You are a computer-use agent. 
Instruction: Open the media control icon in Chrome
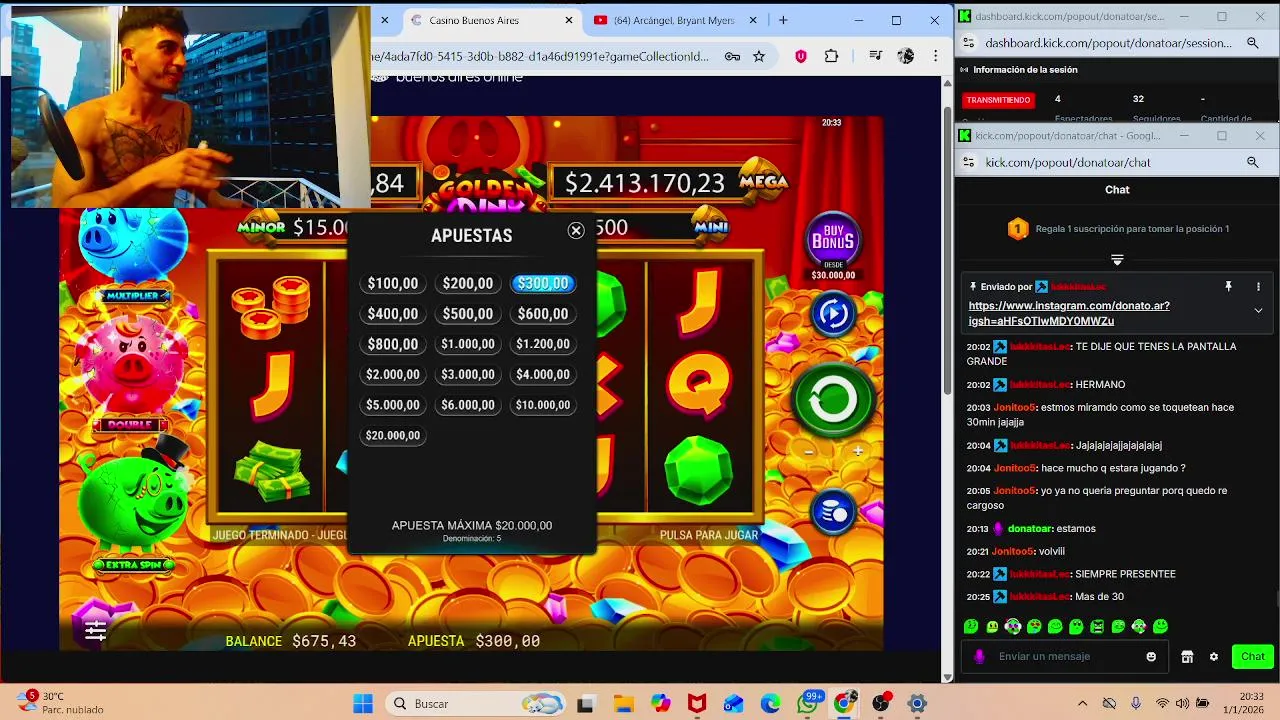click(x=876, y=57)
